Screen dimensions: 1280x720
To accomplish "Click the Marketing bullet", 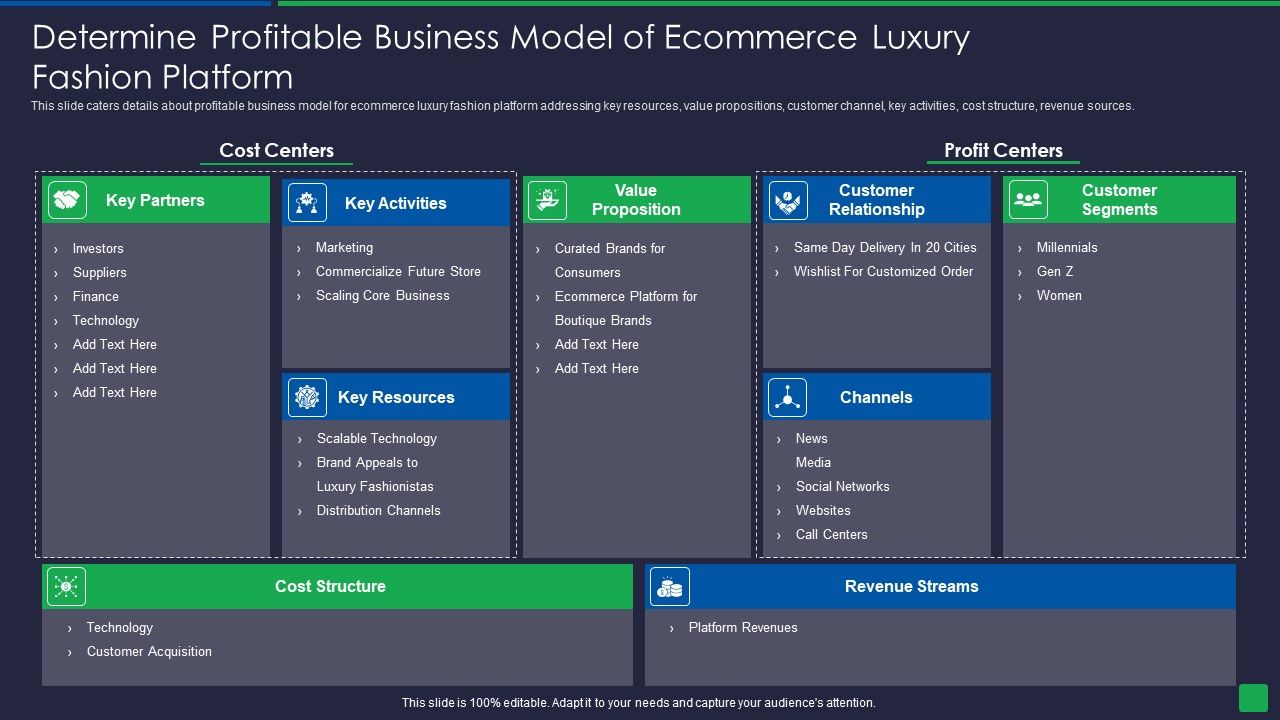I will (x=344, y=247).
